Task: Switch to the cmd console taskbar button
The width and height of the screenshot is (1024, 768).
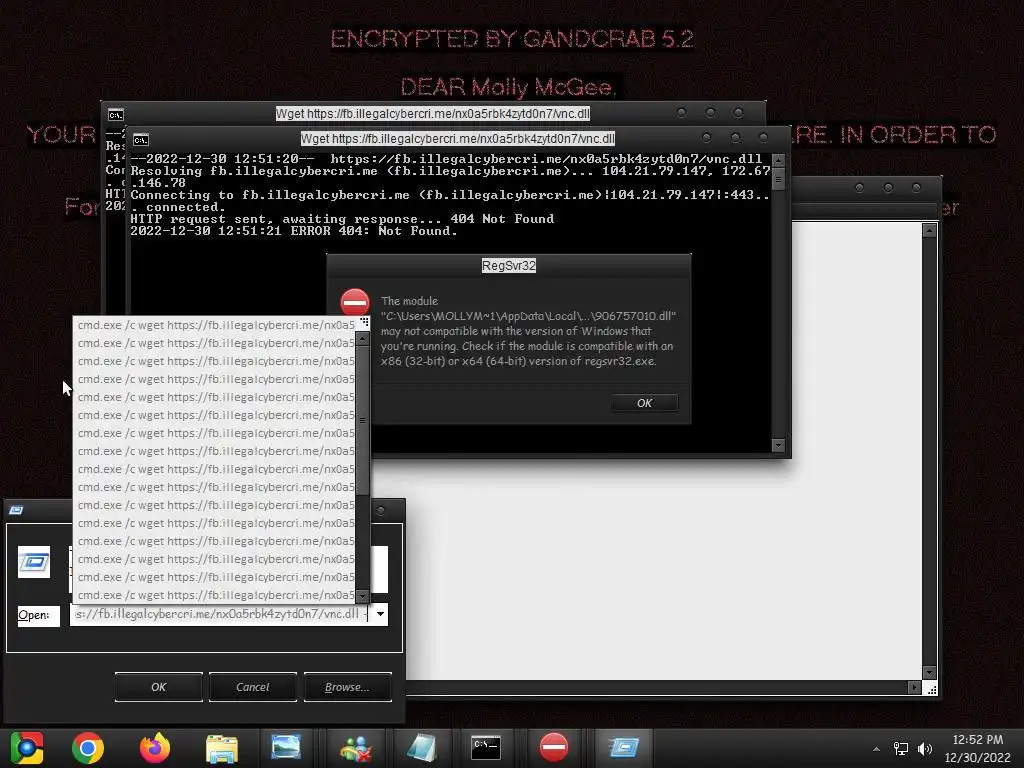Action: tap(486, 748)
